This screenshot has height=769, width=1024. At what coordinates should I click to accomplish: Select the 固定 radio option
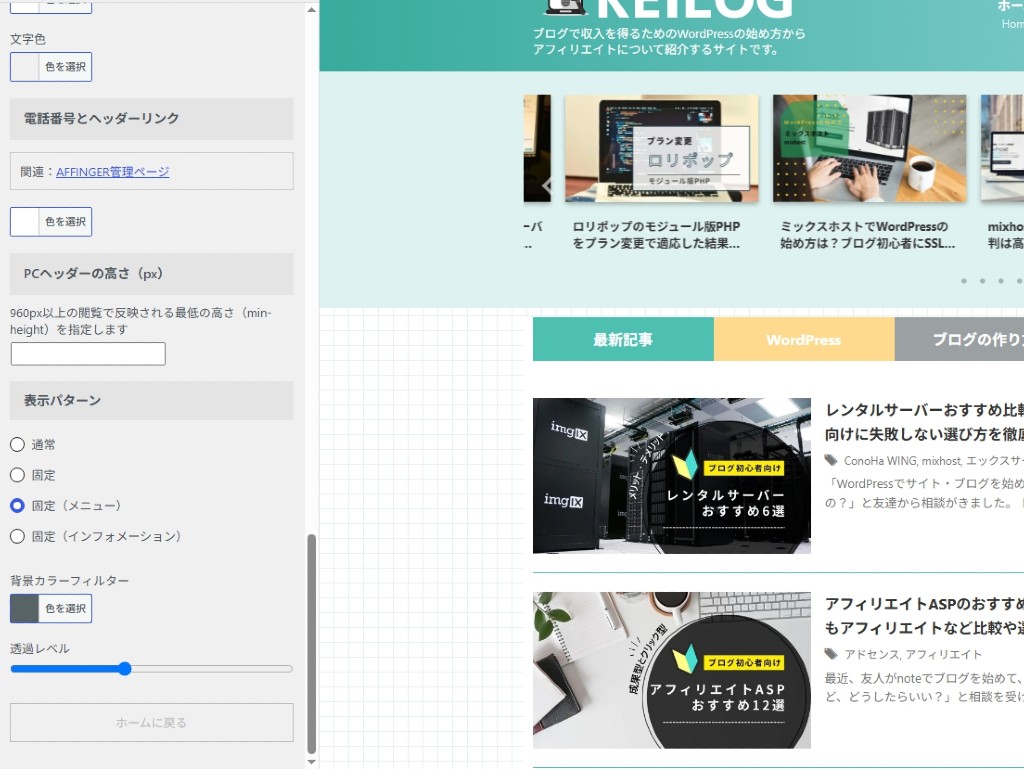[18, 475]
